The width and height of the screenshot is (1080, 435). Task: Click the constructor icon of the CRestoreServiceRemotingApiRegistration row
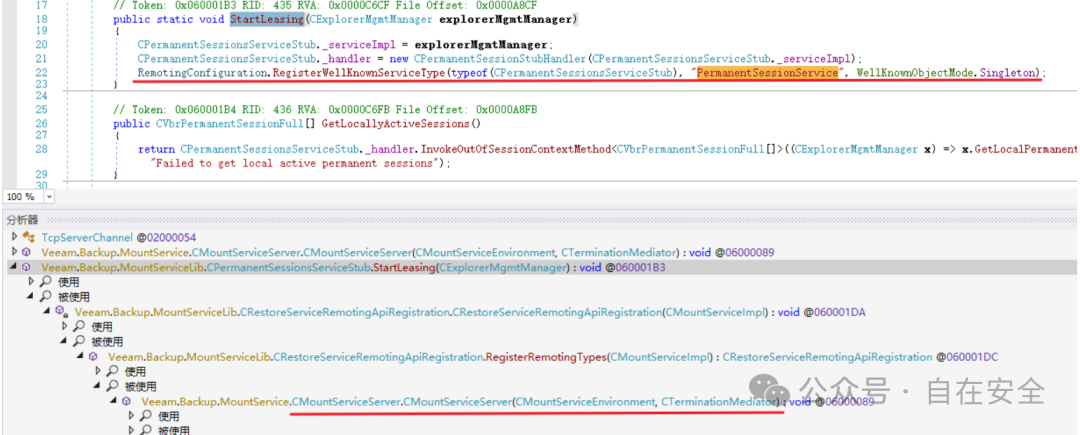pyautogui.click(x=62, y=312)
